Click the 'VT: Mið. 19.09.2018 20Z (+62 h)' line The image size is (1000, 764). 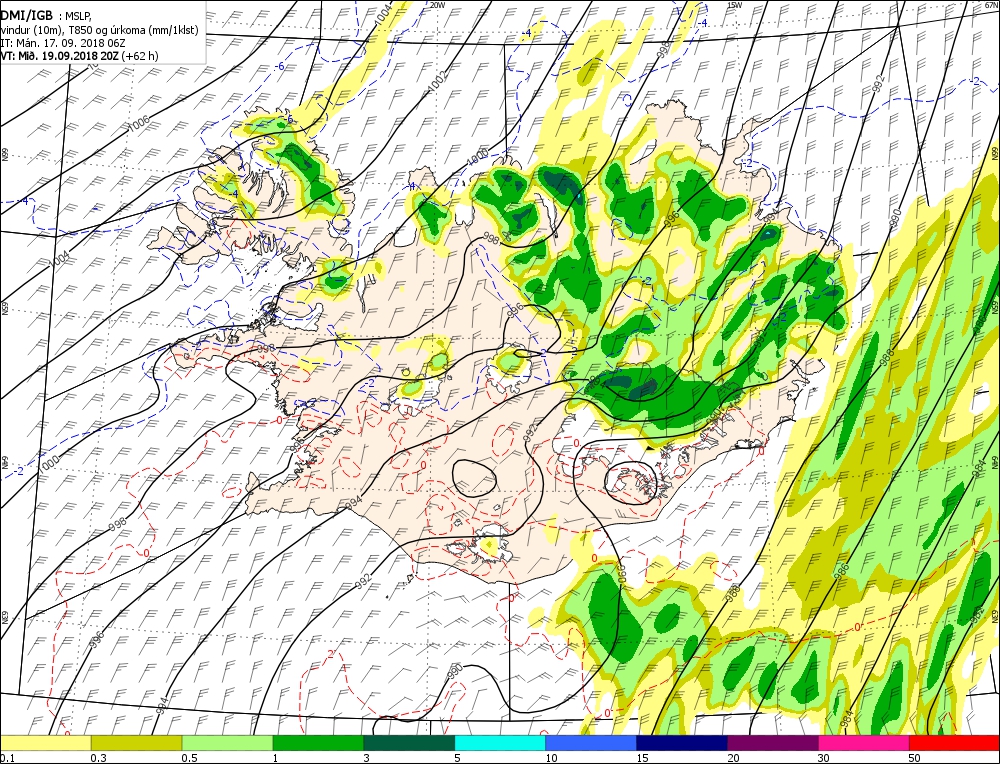[x=79, y=55]
